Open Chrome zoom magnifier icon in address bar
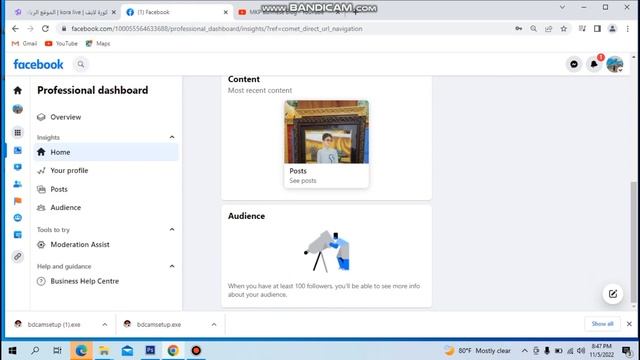This screenshot has height=360, width=640. pyautogui.click(x=533, y=29)
